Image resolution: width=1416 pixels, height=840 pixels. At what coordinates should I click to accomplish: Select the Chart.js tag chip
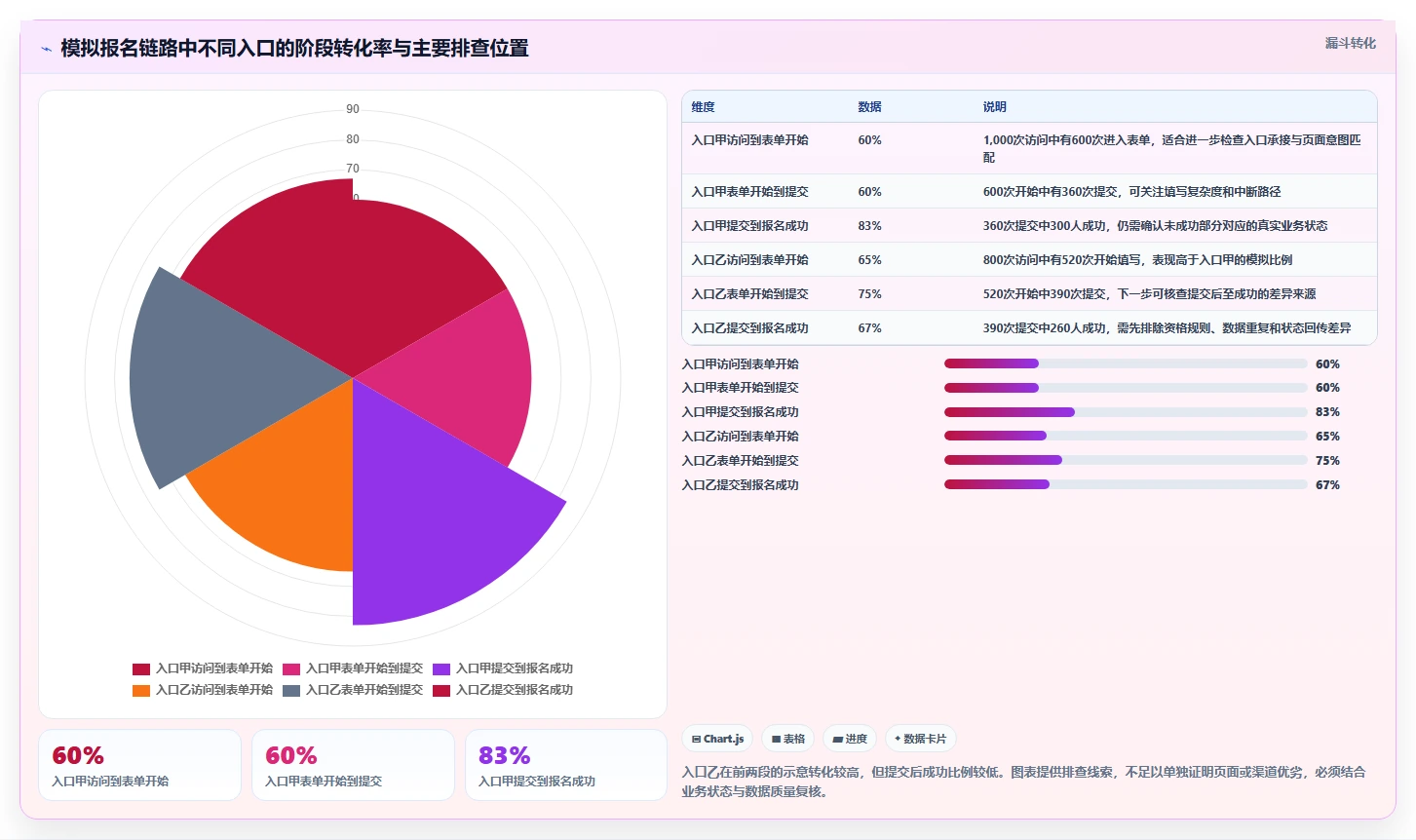[x=717, y=739]
